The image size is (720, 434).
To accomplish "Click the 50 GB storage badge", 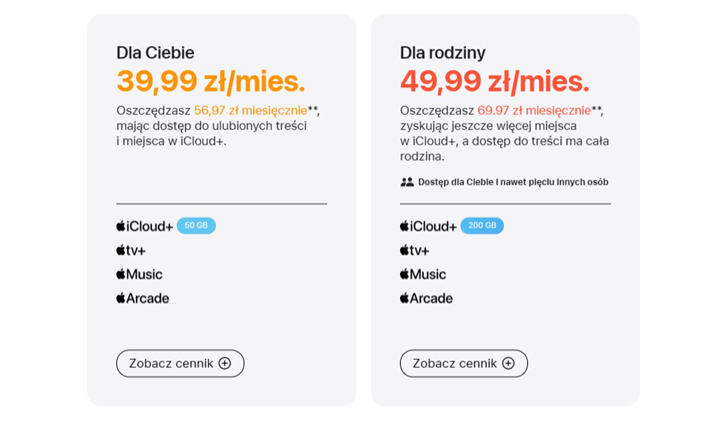I will click(196, 226).
